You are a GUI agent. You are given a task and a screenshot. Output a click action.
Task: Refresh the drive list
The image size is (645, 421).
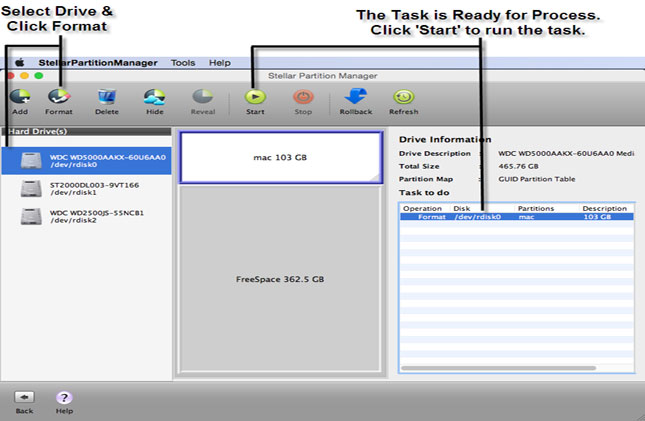(x=404, y=97)
